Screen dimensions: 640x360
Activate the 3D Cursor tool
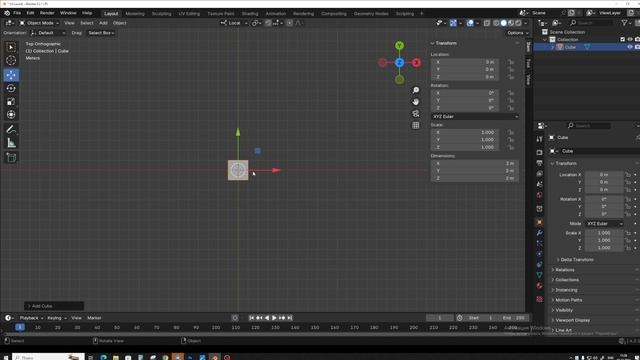(x=11, y=60)
